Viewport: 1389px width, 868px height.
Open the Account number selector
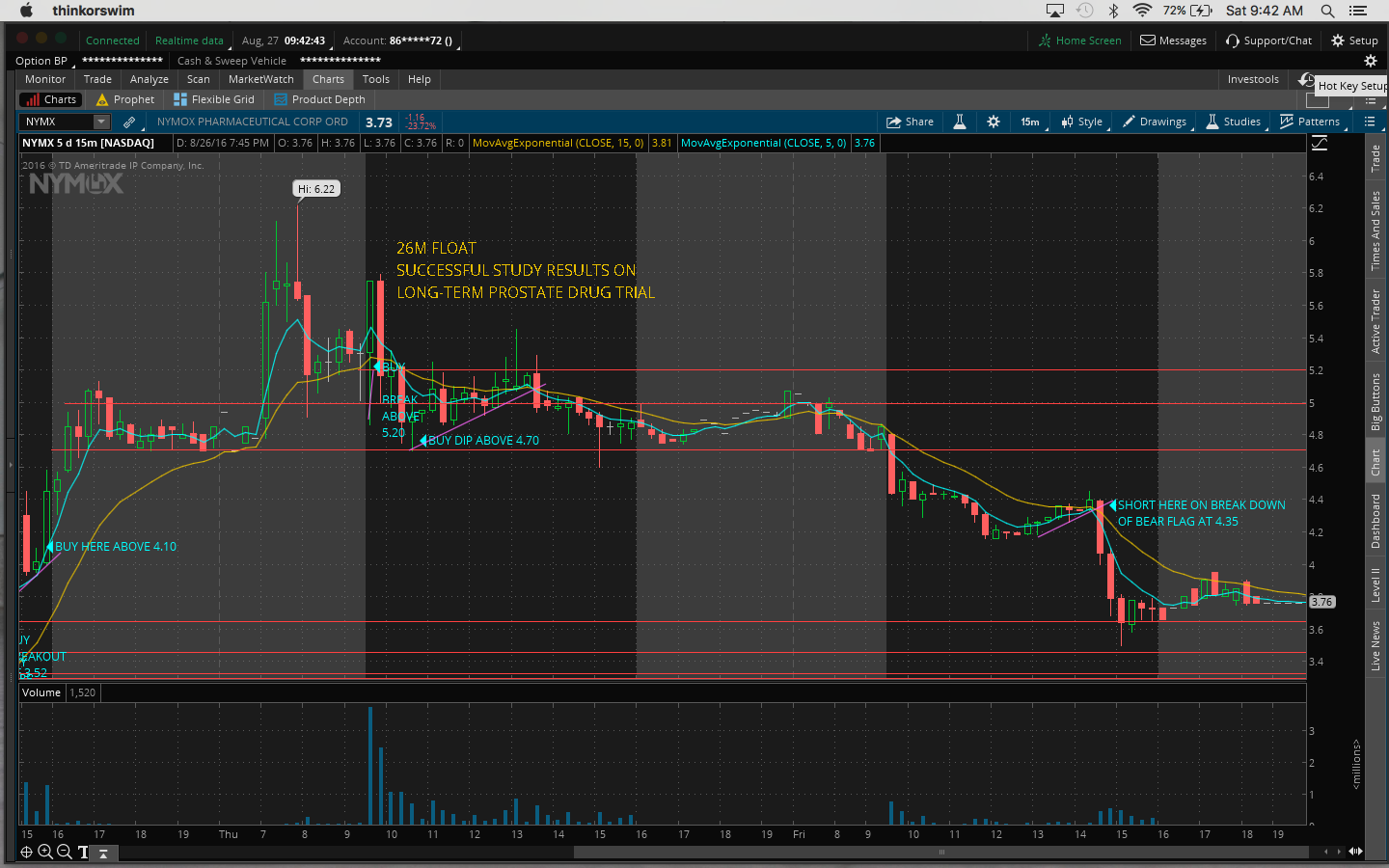(x=398, y=41)
